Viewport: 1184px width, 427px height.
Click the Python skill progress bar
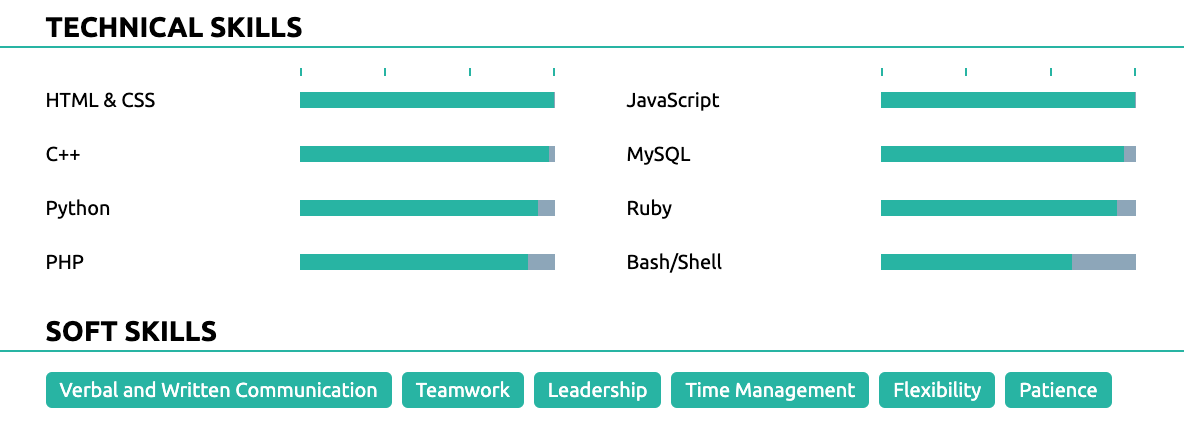pos(427,208)
